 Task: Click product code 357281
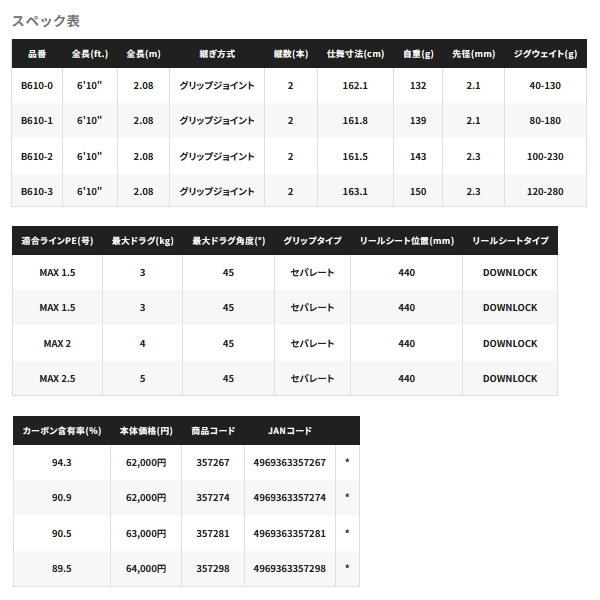[x=213, y=534]
